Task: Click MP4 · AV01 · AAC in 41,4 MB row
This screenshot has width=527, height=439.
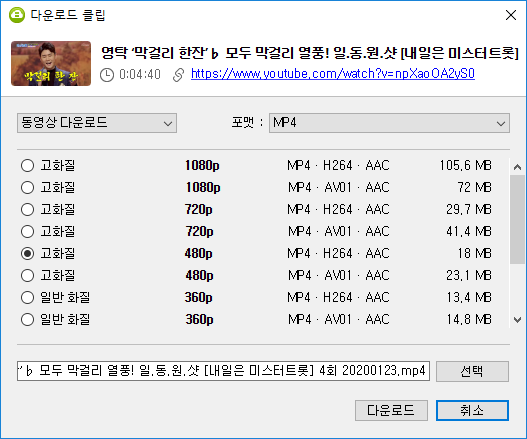Action: (338, 231)
